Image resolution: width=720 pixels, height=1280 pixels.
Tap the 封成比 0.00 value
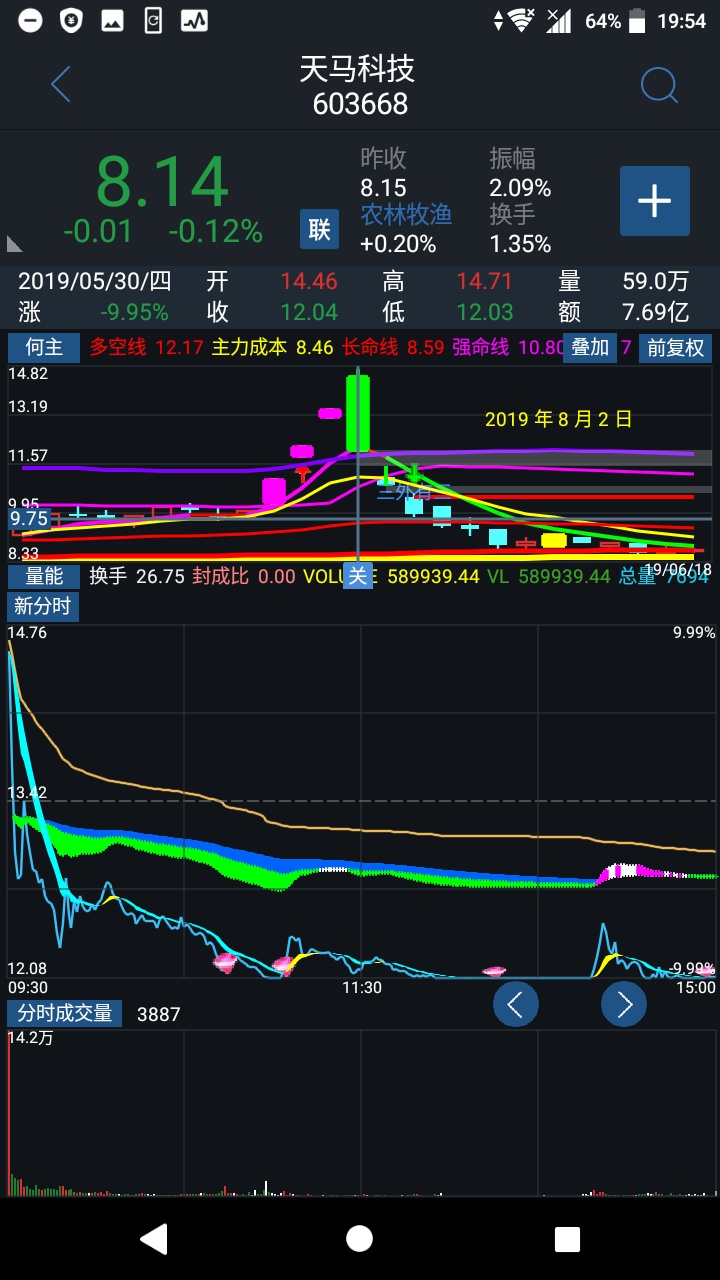pyautogui.click(x=244, y=576)
